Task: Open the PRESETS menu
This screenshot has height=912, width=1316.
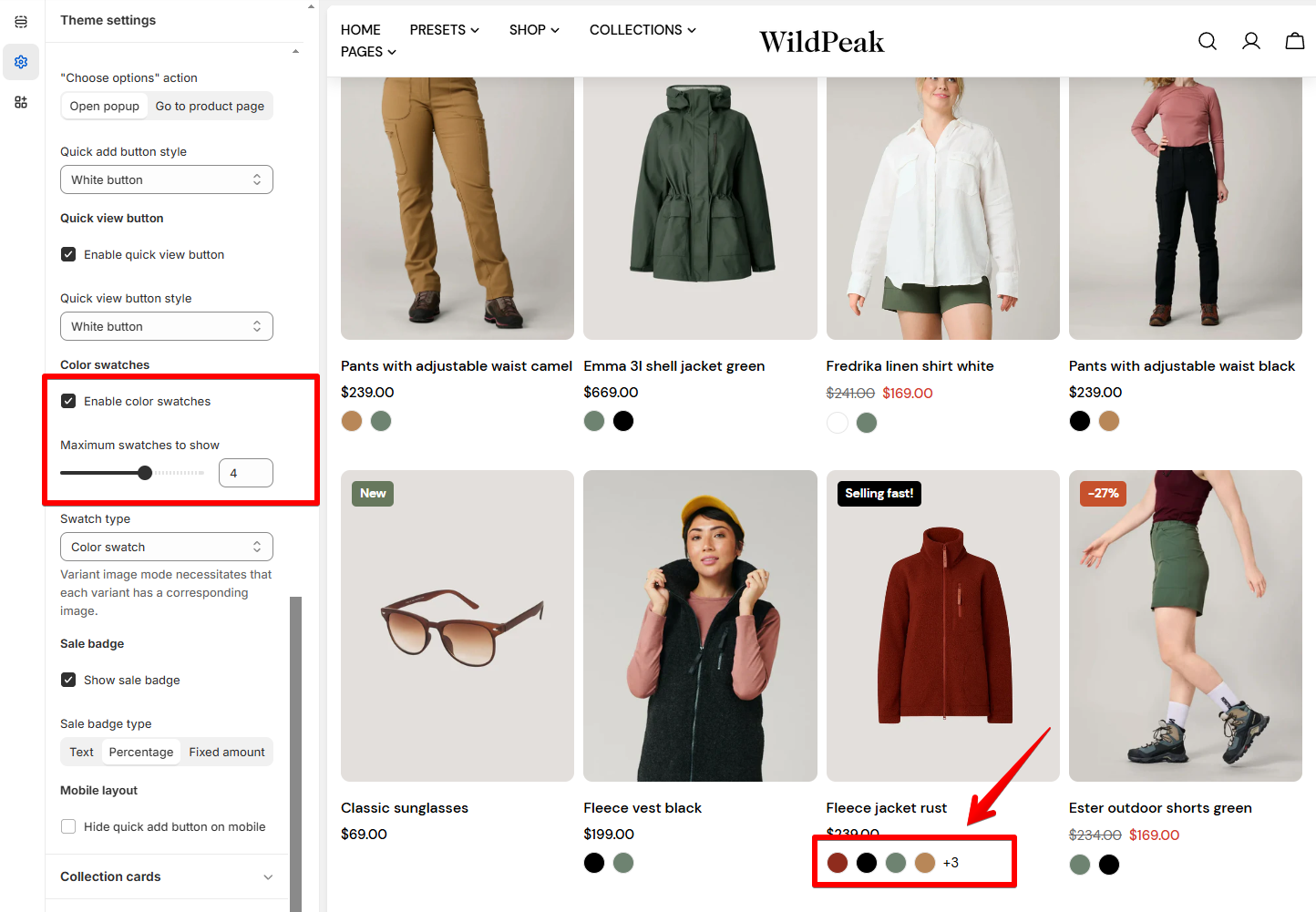Action: coord(444,30)
